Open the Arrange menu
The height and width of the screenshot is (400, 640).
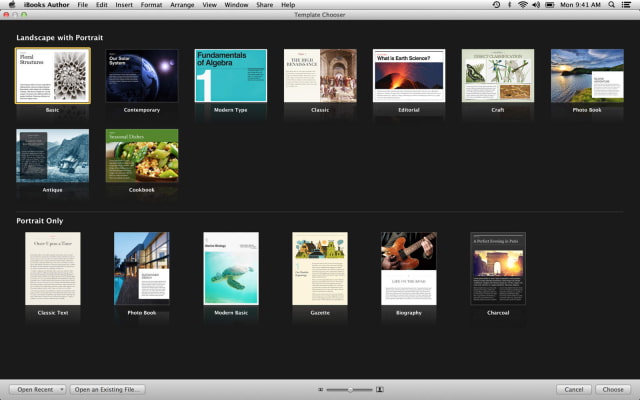click(183, 5)
